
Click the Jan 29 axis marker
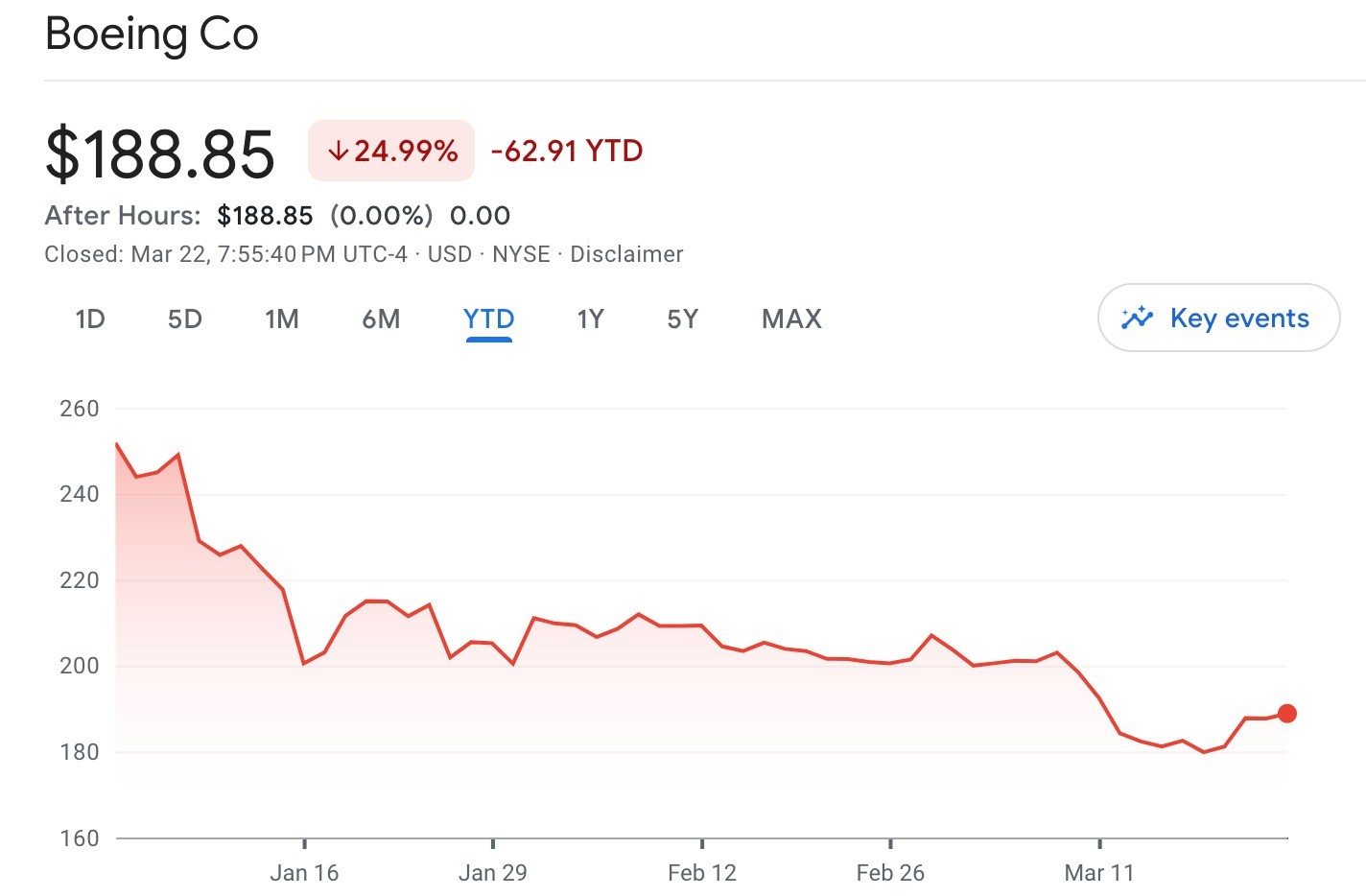click(x=493, y=872)
